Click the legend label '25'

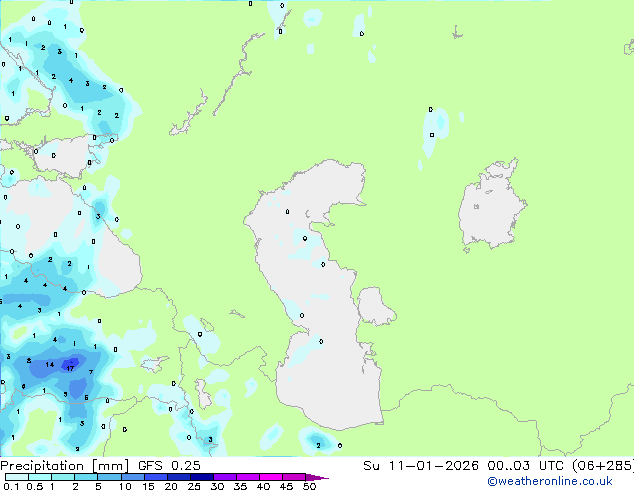point(194,486)
